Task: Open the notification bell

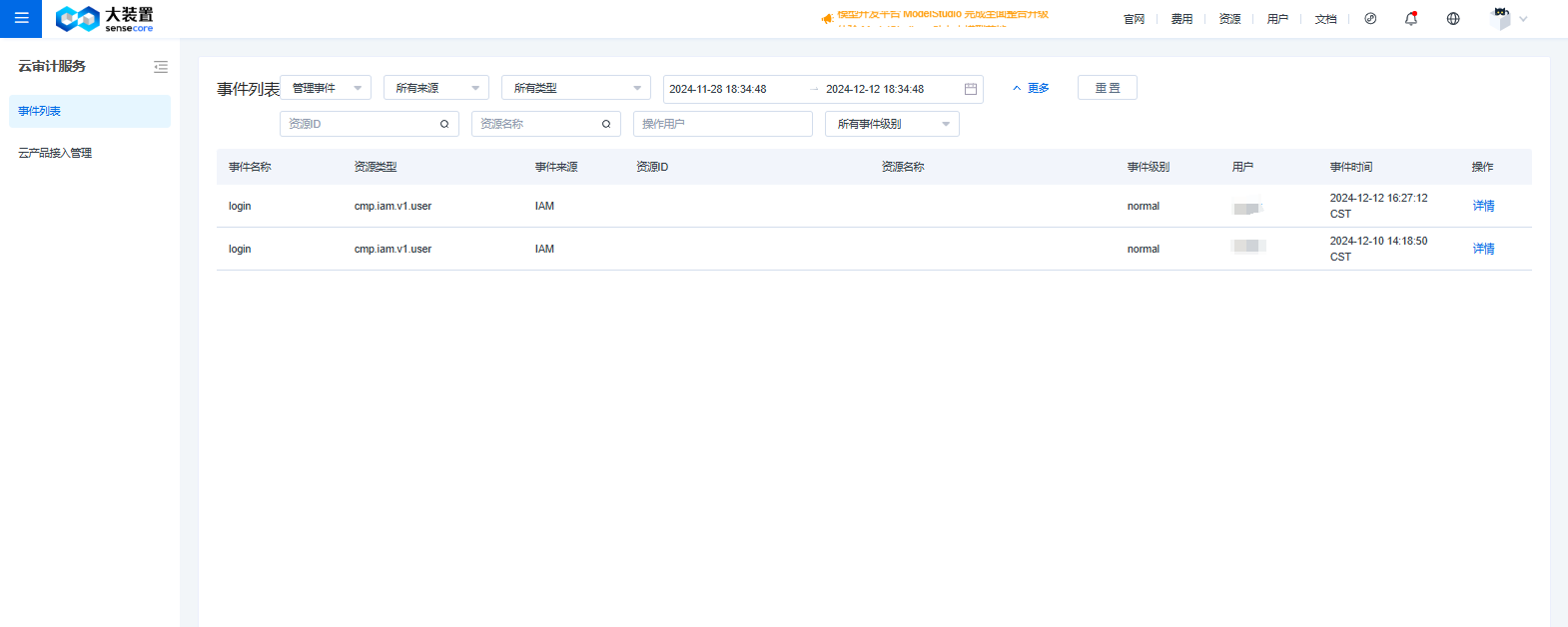Action: 1411,19
